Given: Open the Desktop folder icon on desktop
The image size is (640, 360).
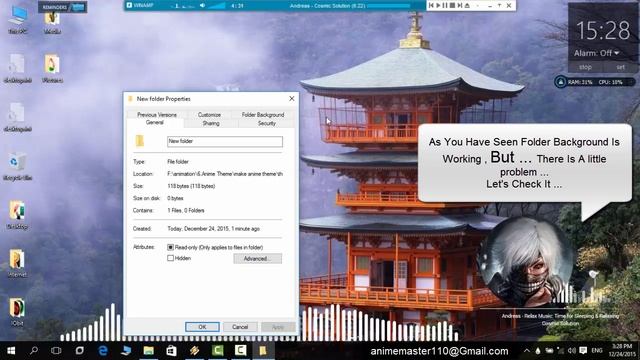Looking at the screenshot, I should (17, 215).
